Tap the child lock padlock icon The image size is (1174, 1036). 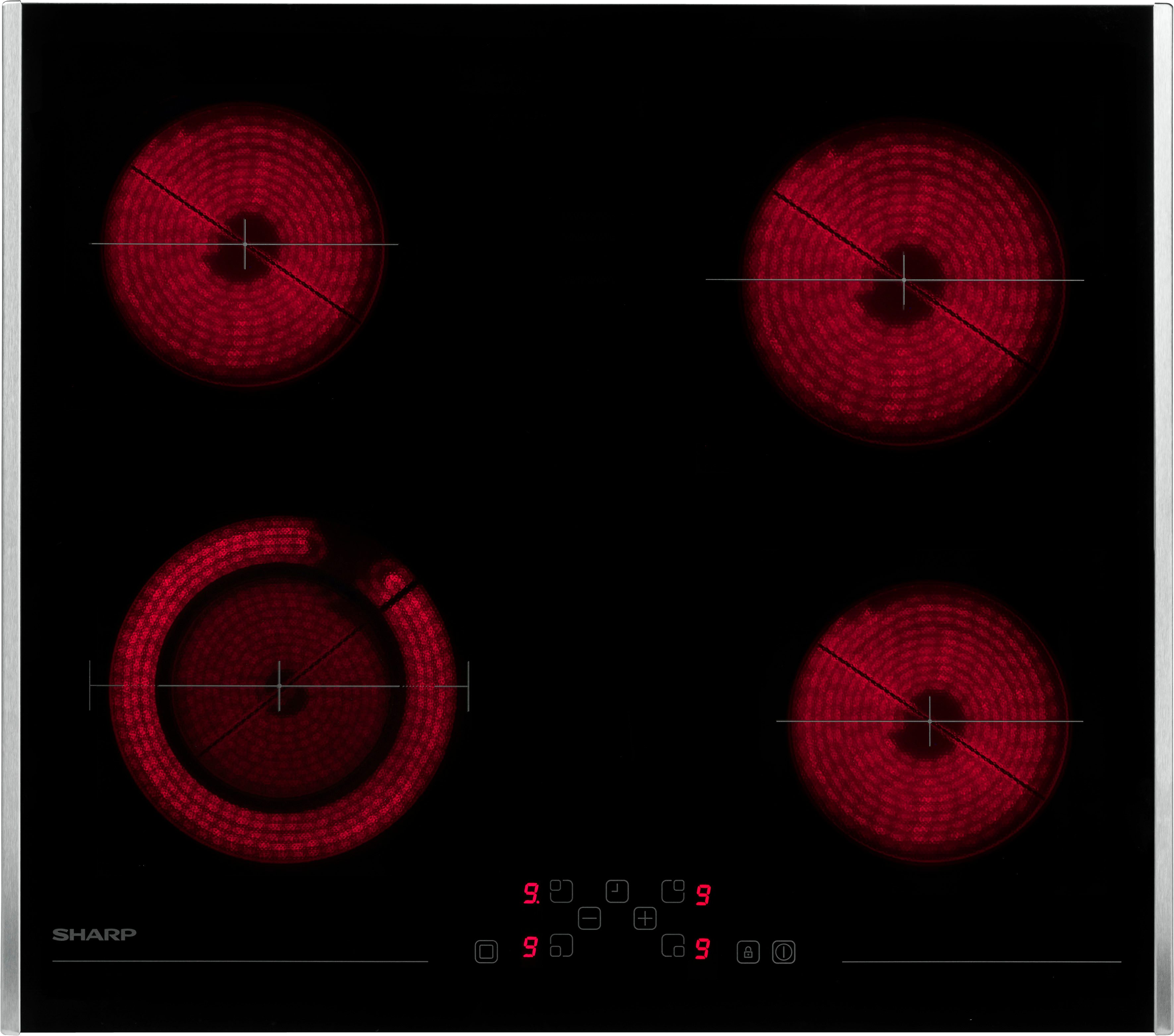coord(748,952)
